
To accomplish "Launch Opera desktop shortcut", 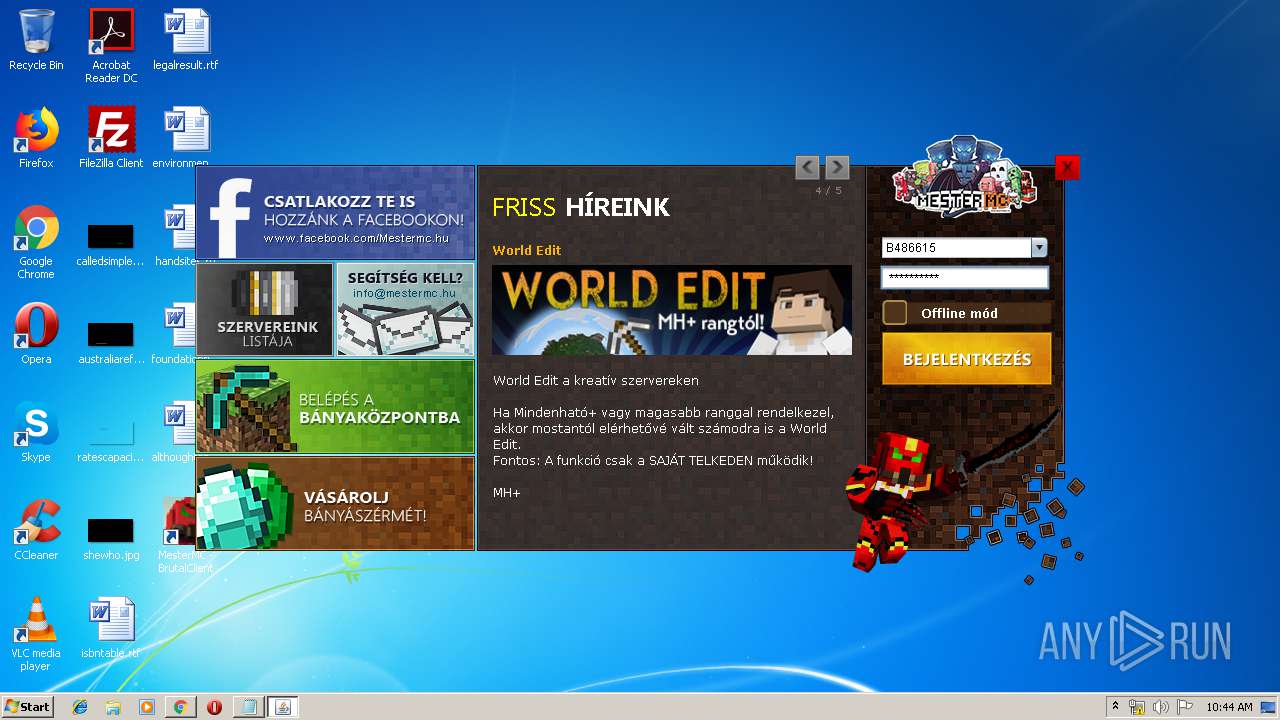I will tap(36, 334).
